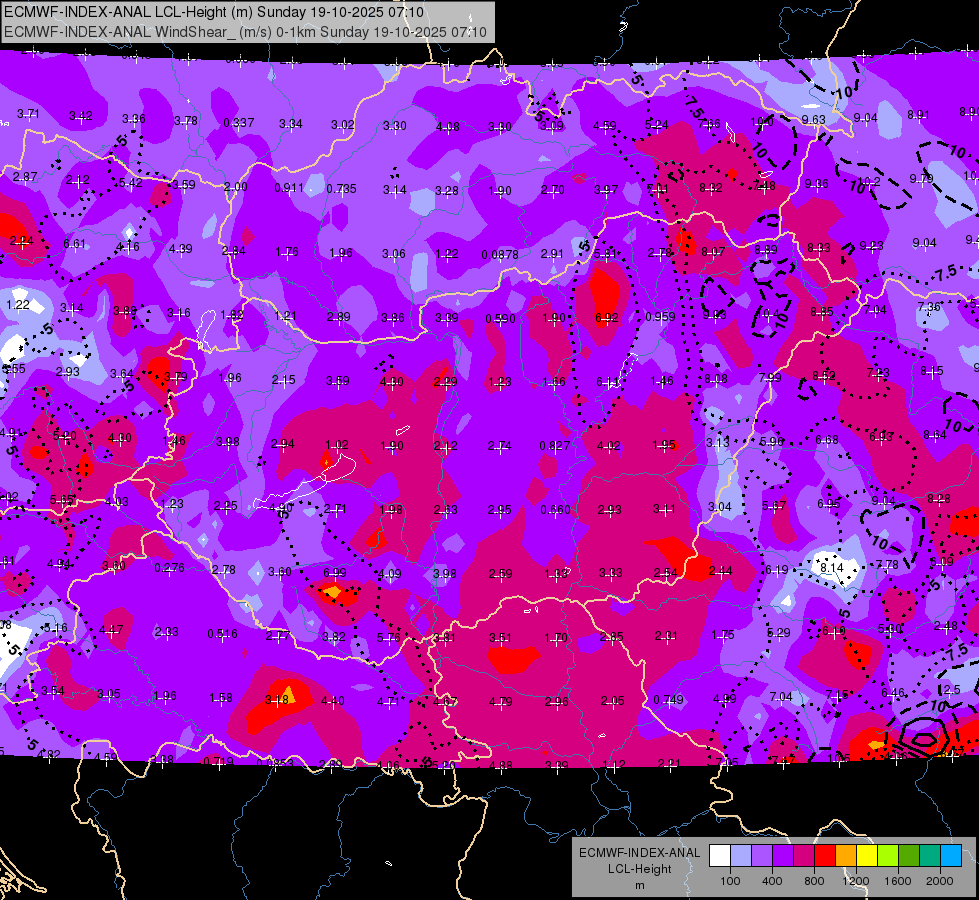Click the dark green legend swatch
Screen dimensions: 979x900
coord(908,856)
